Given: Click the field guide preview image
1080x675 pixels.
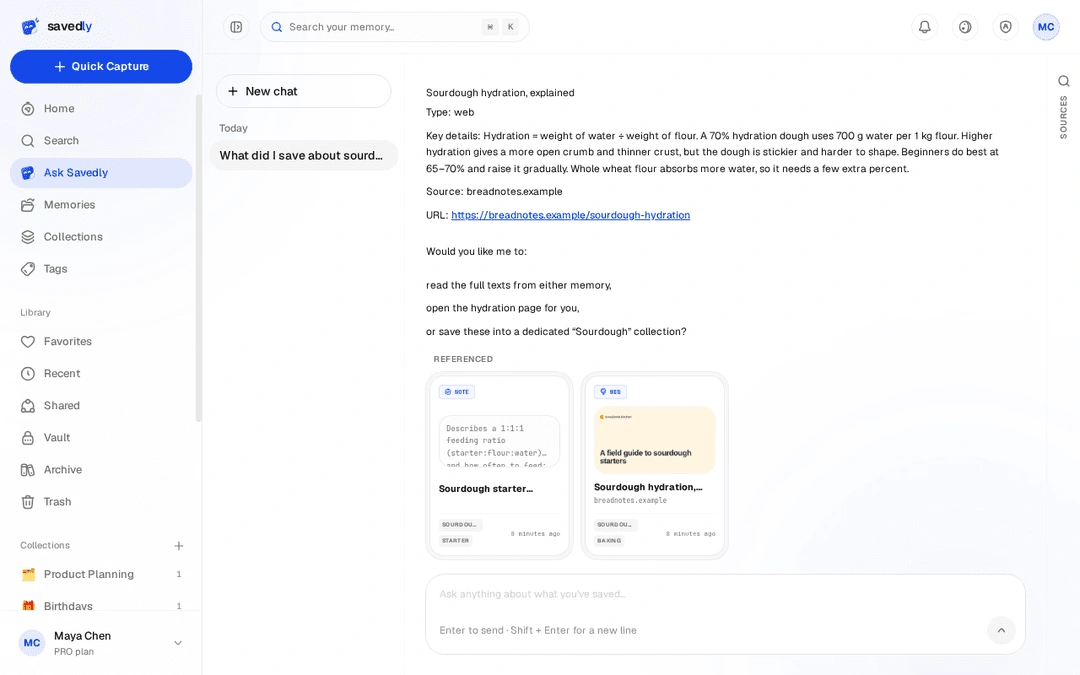Looking at the screenshot, I should pyautogui.click(x=654, y=439).
